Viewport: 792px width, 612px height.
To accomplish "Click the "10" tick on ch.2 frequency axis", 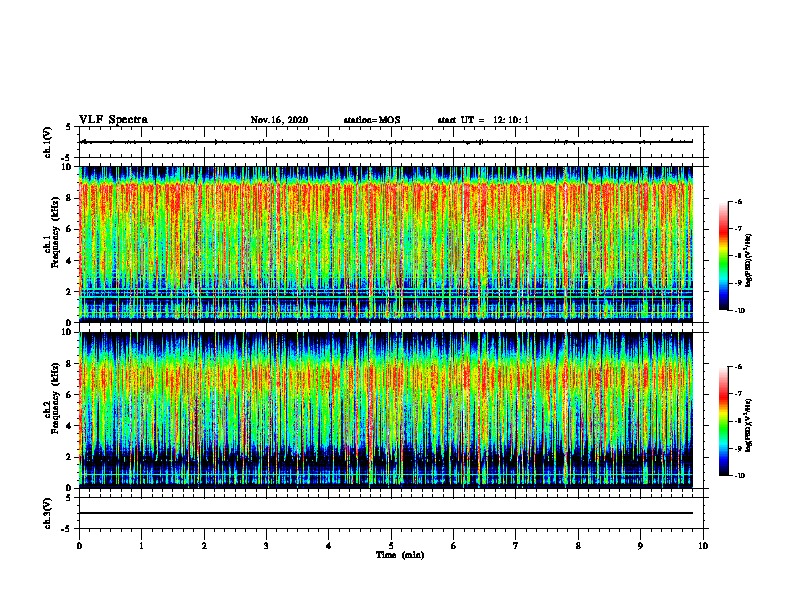I will pos(67,332).
